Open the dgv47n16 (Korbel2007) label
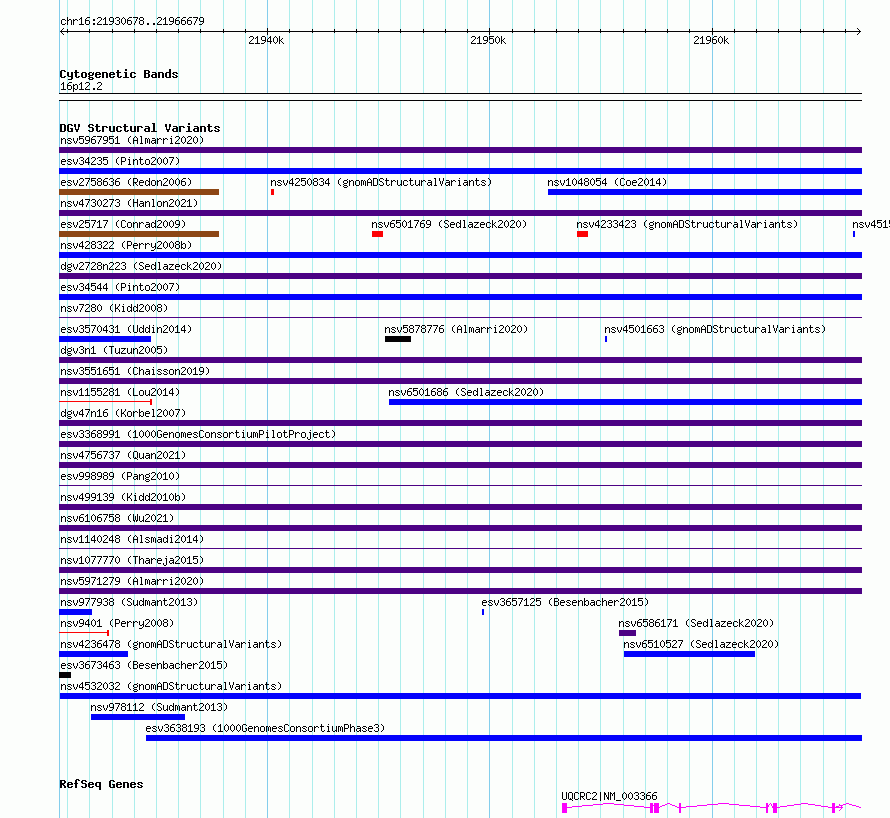890x818 pixels. (x=123, y=413)
